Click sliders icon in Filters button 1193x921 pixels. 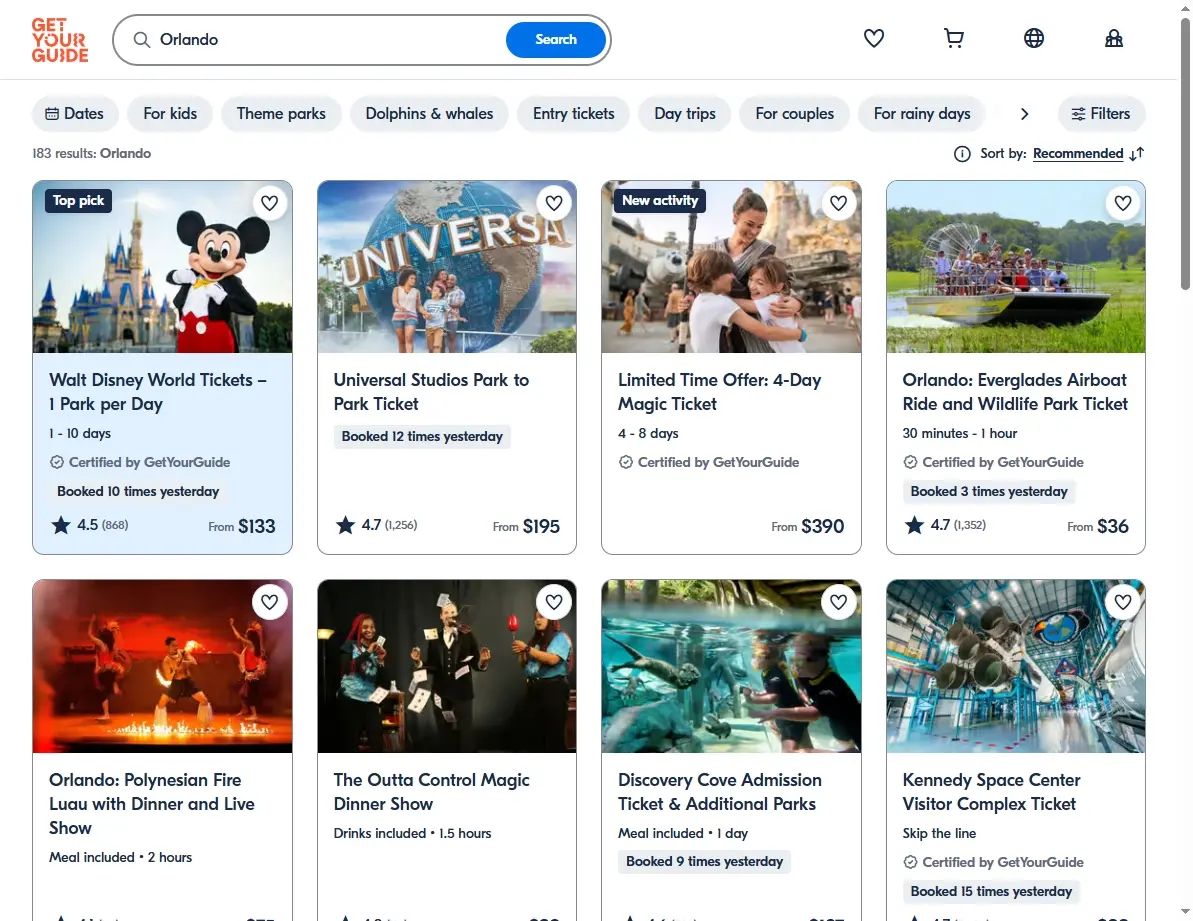pos(1078,114)
